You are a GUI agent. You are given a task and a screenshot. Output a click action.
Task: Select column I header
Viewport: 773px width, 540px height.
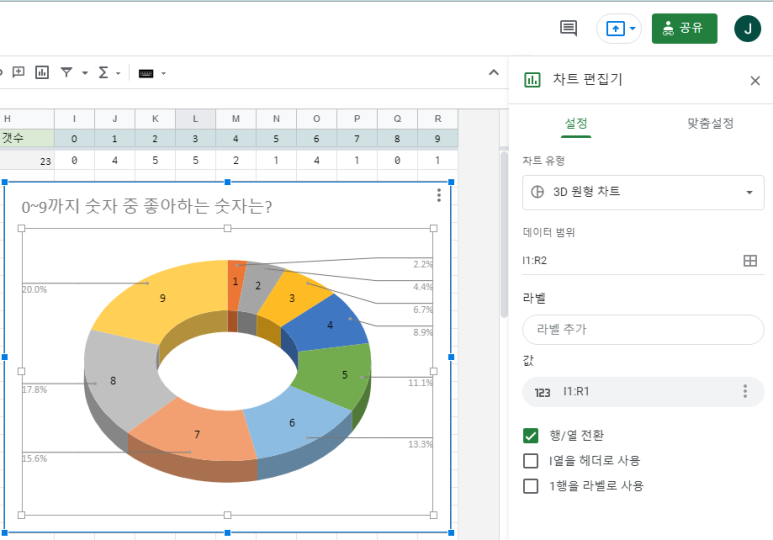click(74, 119)
